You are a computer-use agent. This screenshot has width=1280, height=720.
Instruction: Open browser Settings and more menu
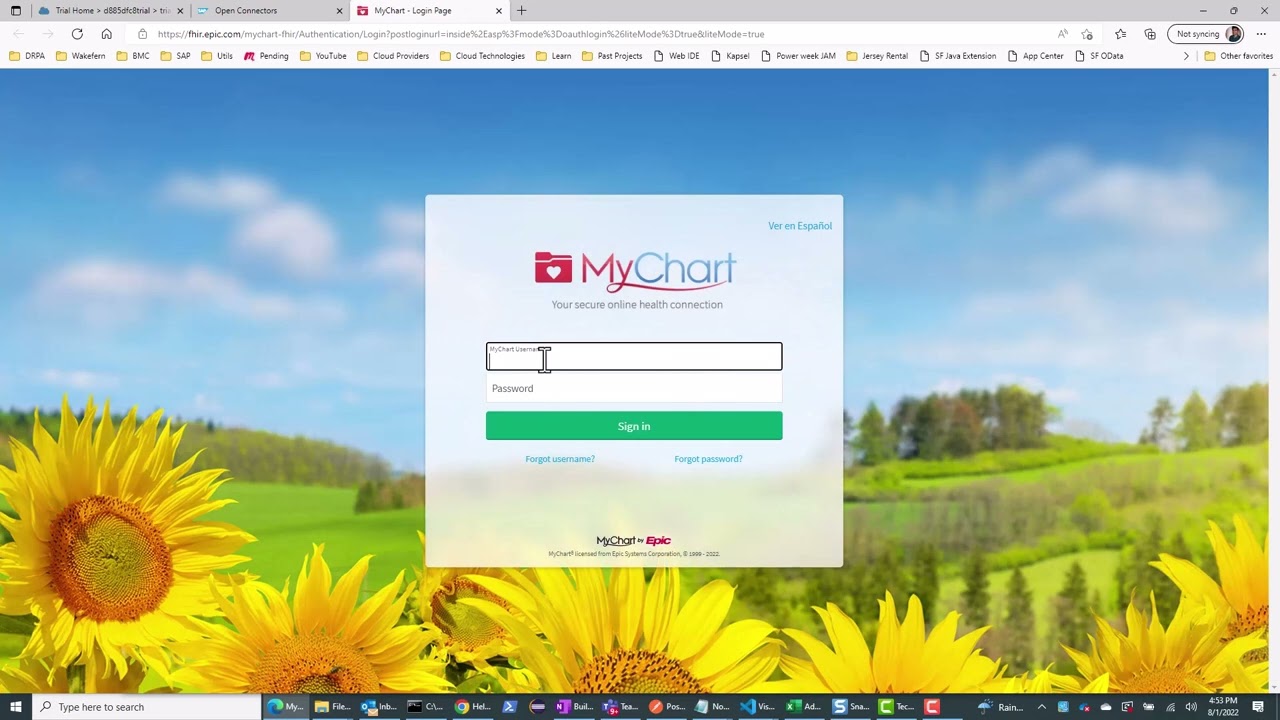[x=1261, y=34]
